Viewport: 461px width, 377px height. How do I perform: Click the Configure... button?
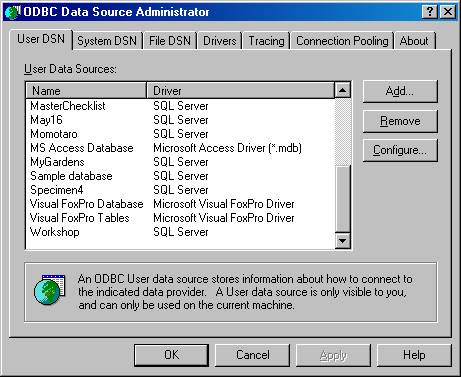[400, 150]
